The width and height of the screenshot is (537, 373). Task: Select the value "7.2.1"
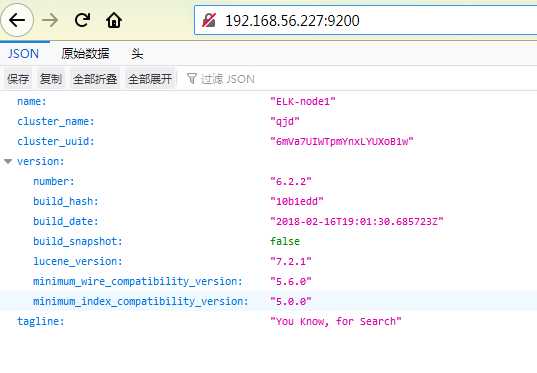click(x=291, y=261)
